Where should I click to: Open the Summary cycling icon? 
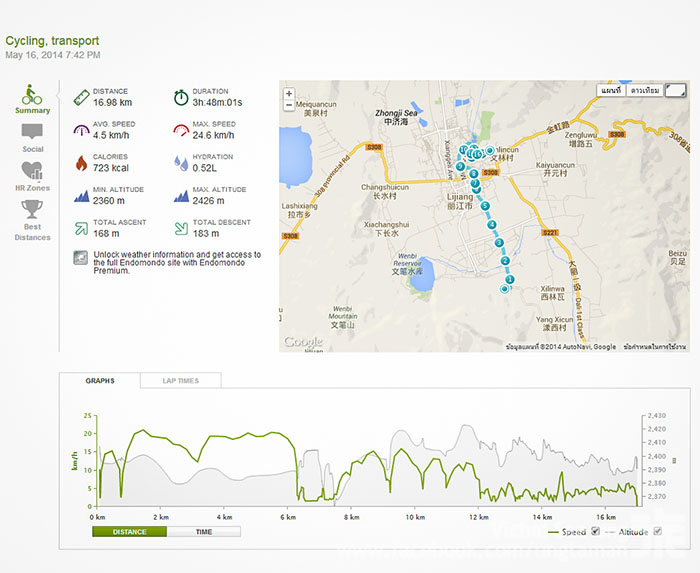(x=32, y=95)
